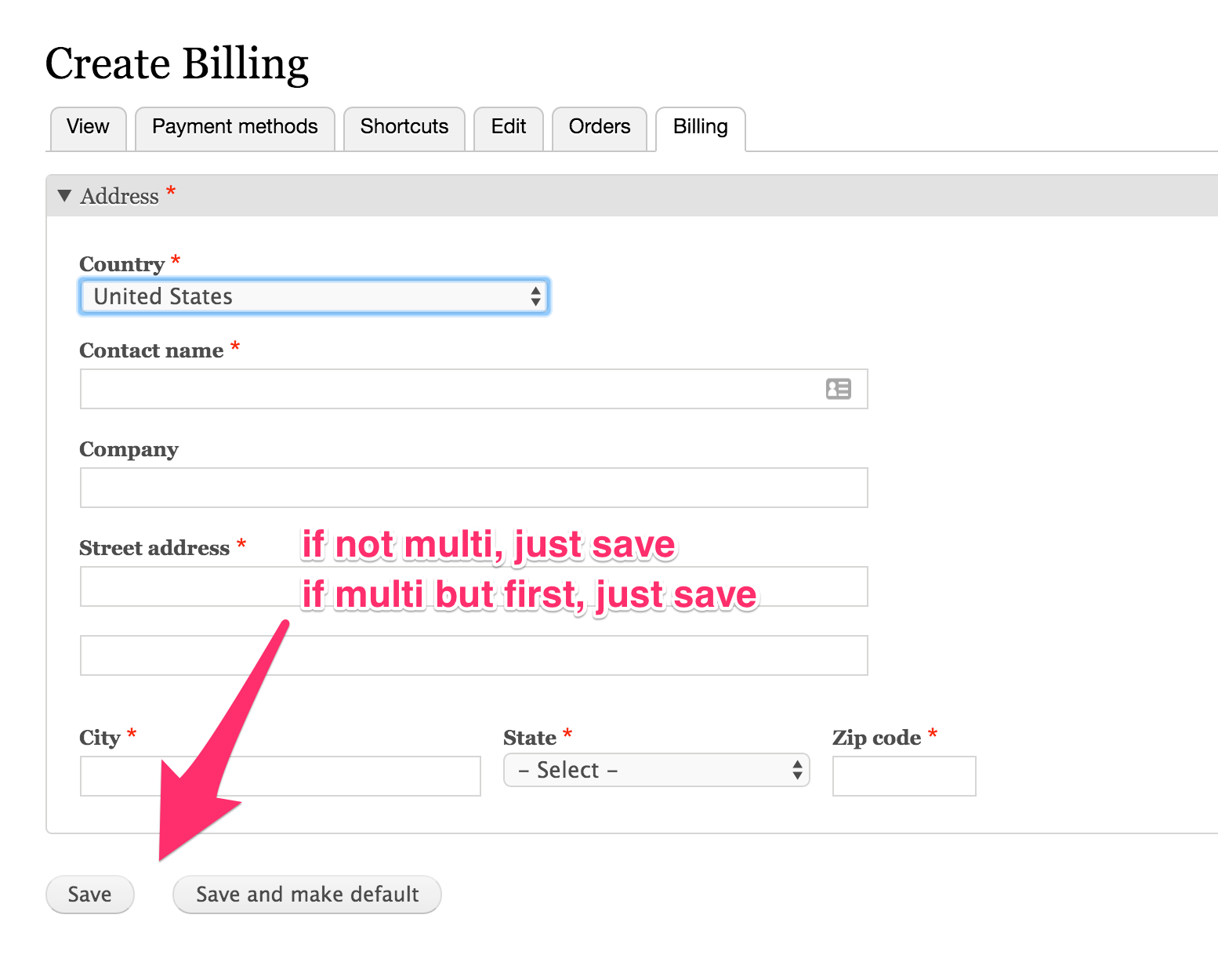The height and width of the screenshot is (980, 1218).
Task: Focus the City input field
Action: tap(280, 776)
